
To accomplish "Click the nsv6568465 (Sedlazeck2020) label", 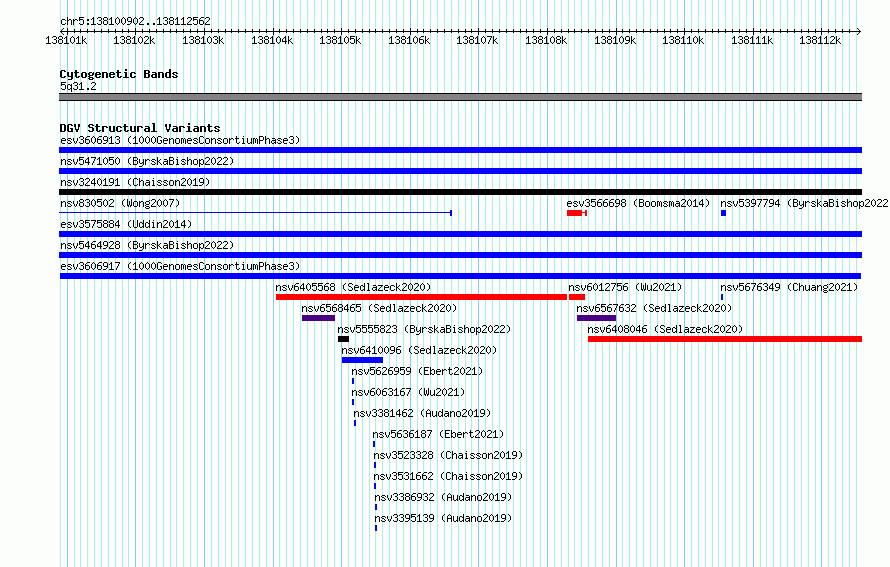I will tap(379, 308).
